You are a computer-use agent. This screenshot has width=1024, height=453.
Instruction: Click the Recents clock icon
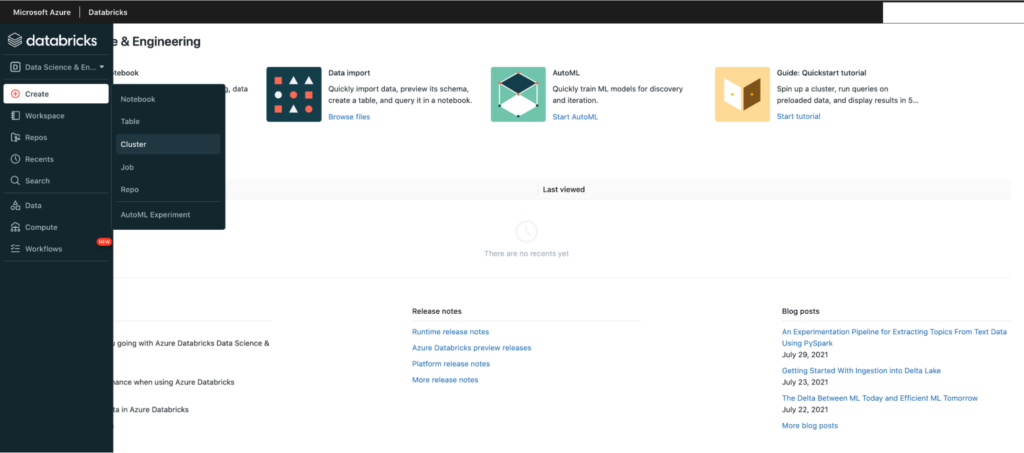15,159
